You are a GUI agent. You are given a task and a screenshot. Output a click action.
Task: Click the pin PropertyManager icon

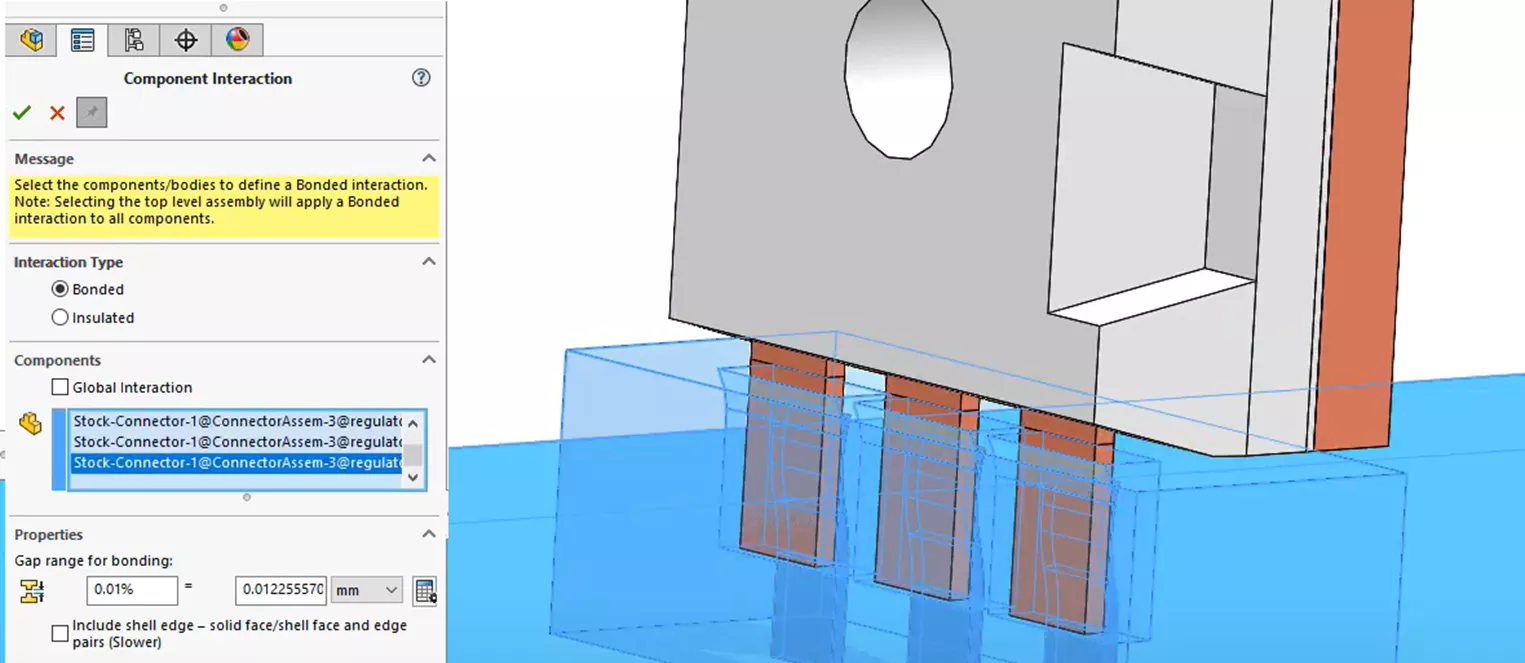click(91, 112)
